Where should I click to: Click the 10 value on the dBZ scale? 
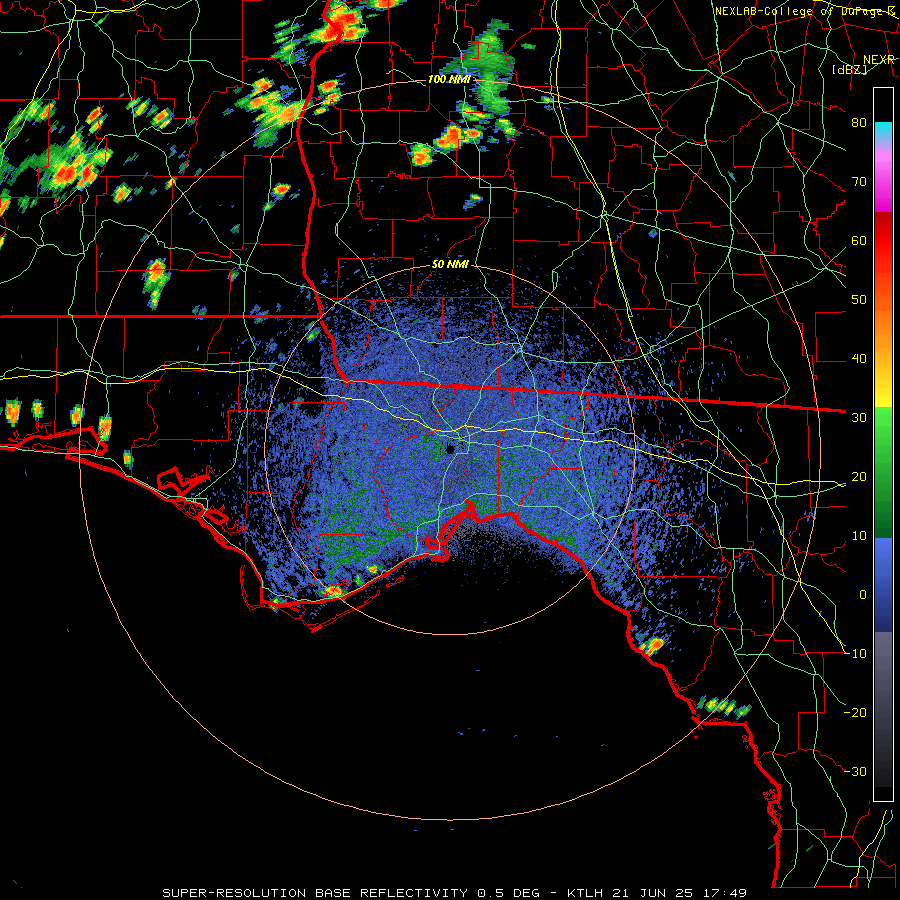[x=859, y=536]
